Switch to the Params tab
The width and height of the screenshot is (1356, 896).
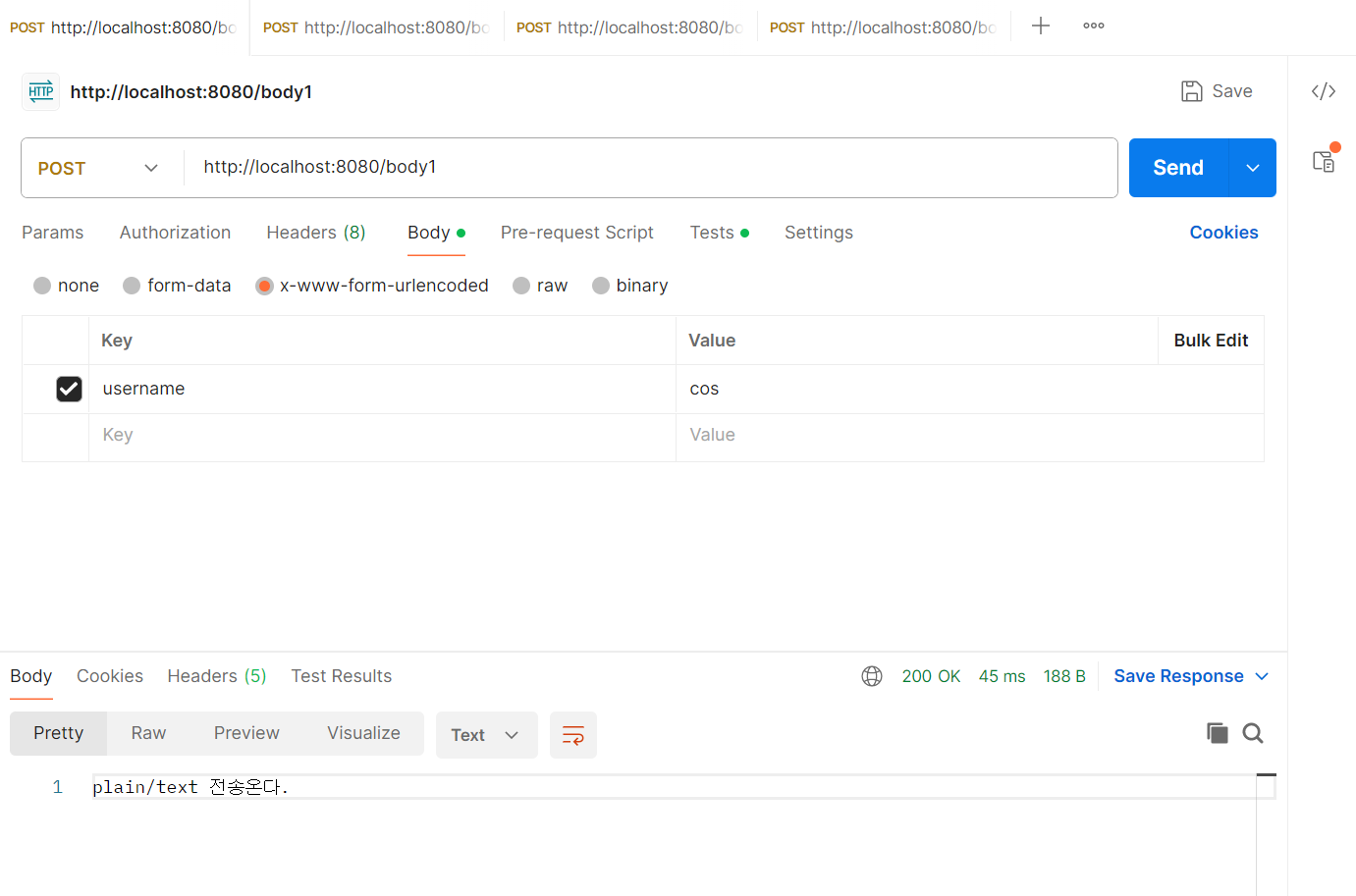pyautogui.click(x=53, y=233)
